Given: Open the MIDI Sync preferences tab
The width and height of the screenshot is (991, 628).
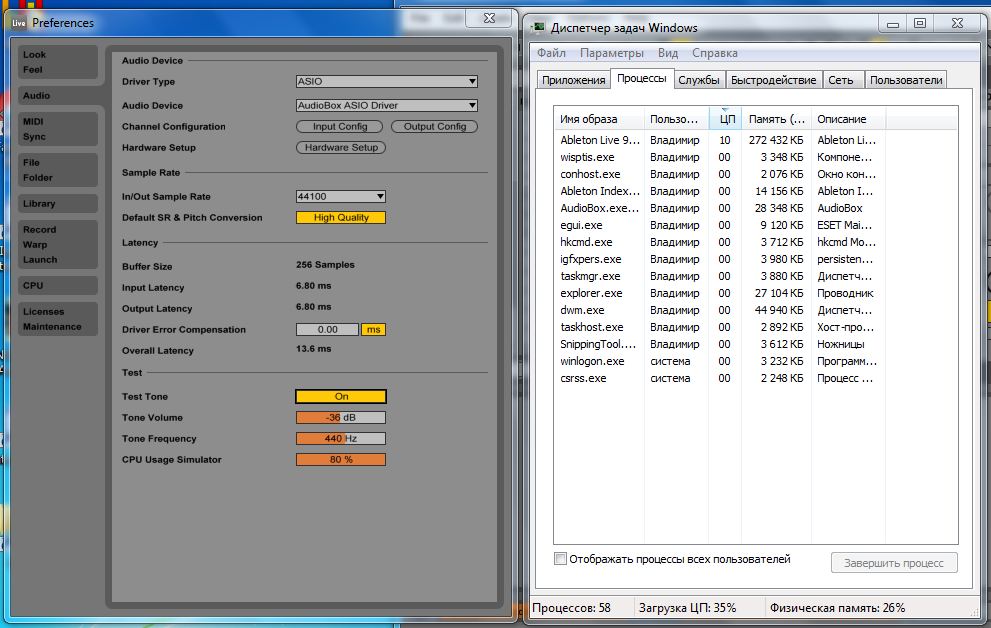Looking at the screenshot, I should pyautogui.click(x=58, y=129).
